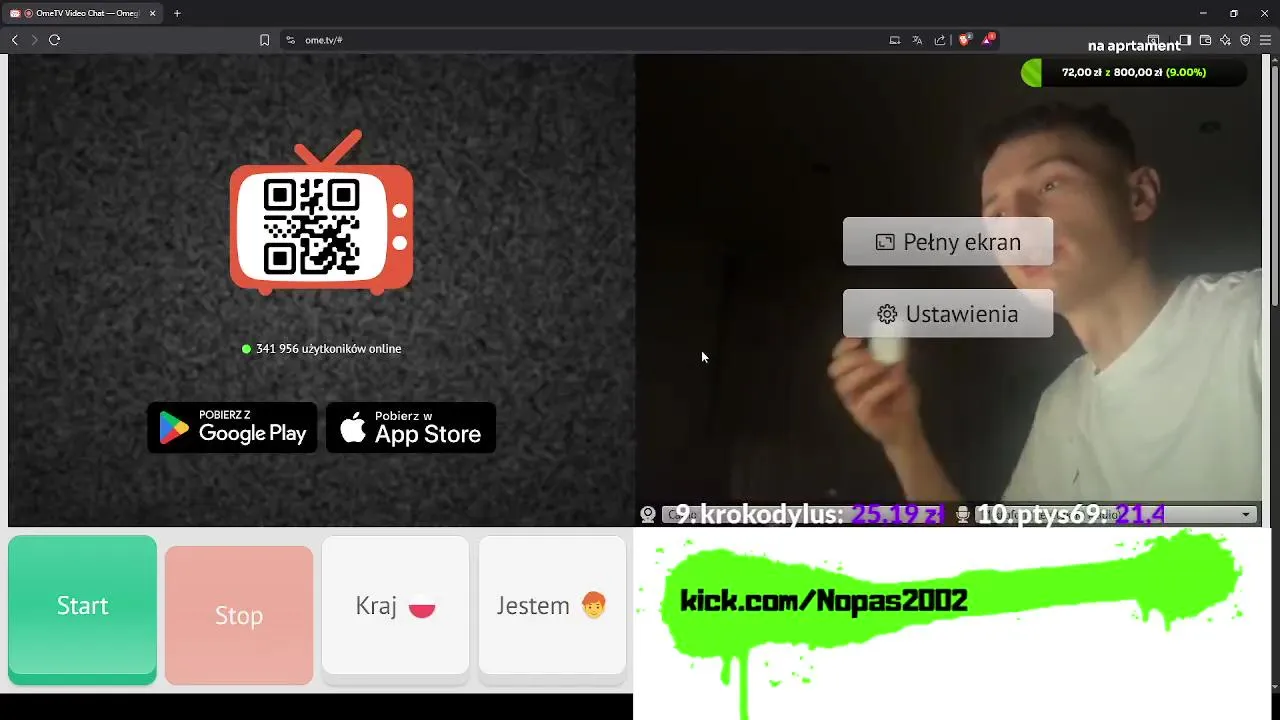
Task: Click the webcam icon below video
Action: click(648, 515)
